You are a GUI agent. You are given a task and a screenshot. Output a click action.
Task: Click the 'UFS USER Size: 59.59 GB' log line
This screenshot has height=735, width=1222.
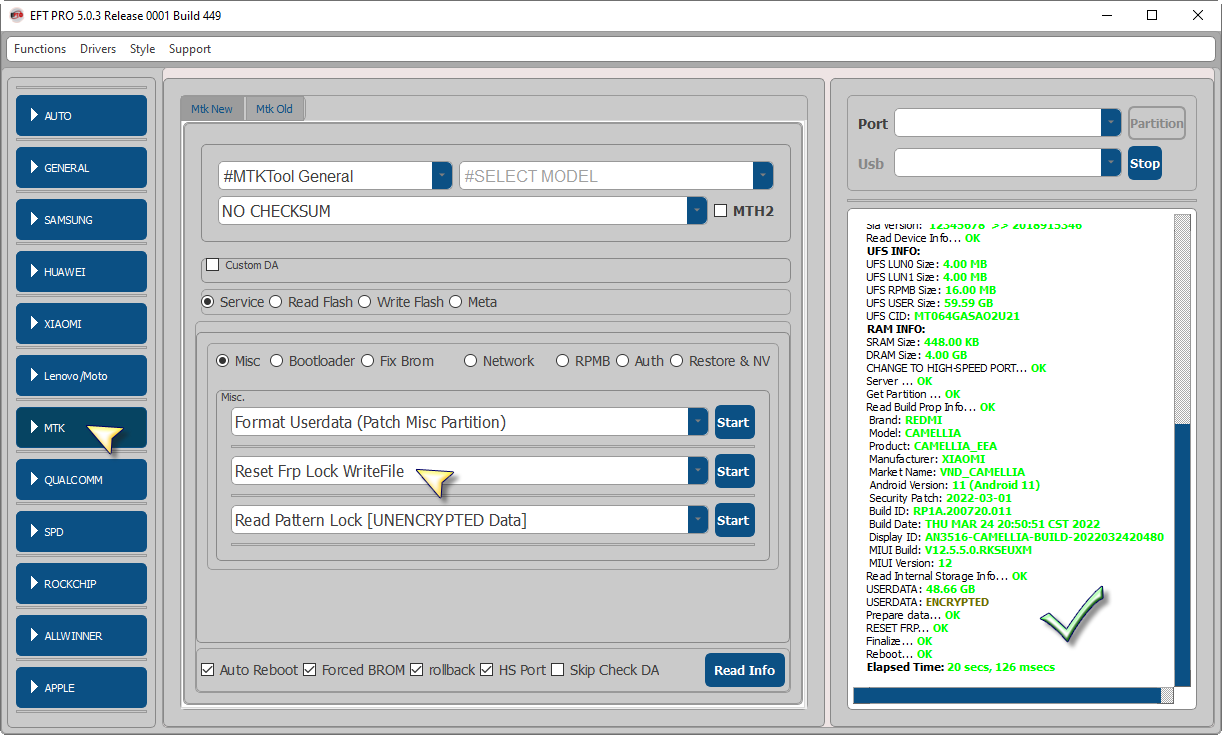(x=929, y=303)
